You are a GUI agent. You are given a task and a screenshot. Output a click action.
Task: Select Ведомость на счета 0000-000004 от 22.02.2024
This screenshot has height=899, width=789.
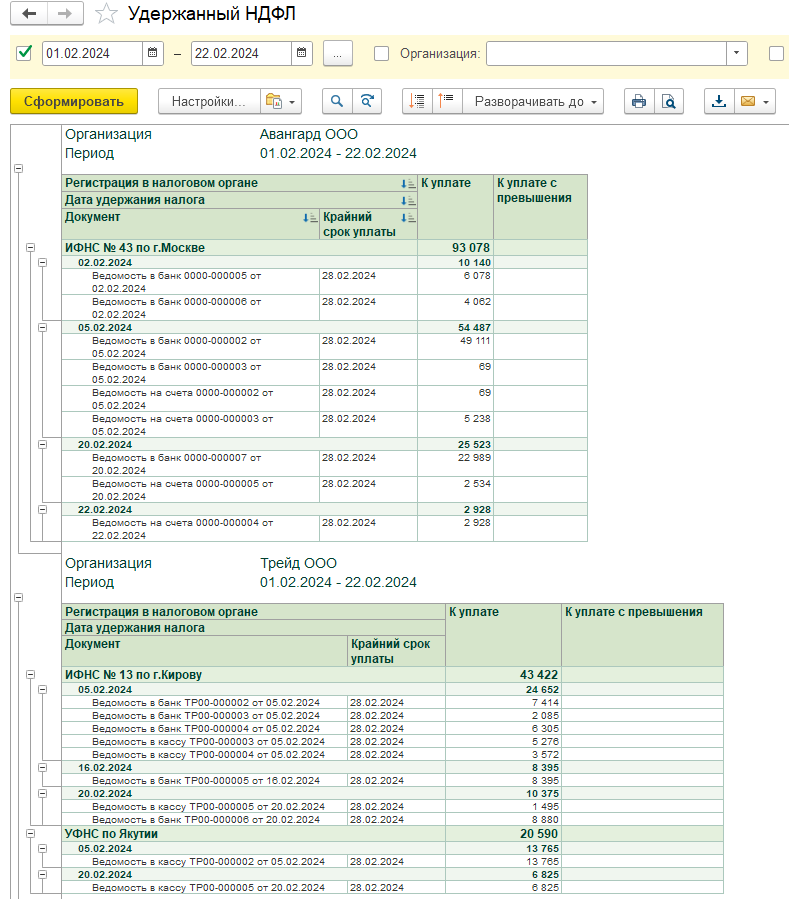pos(190,529)
